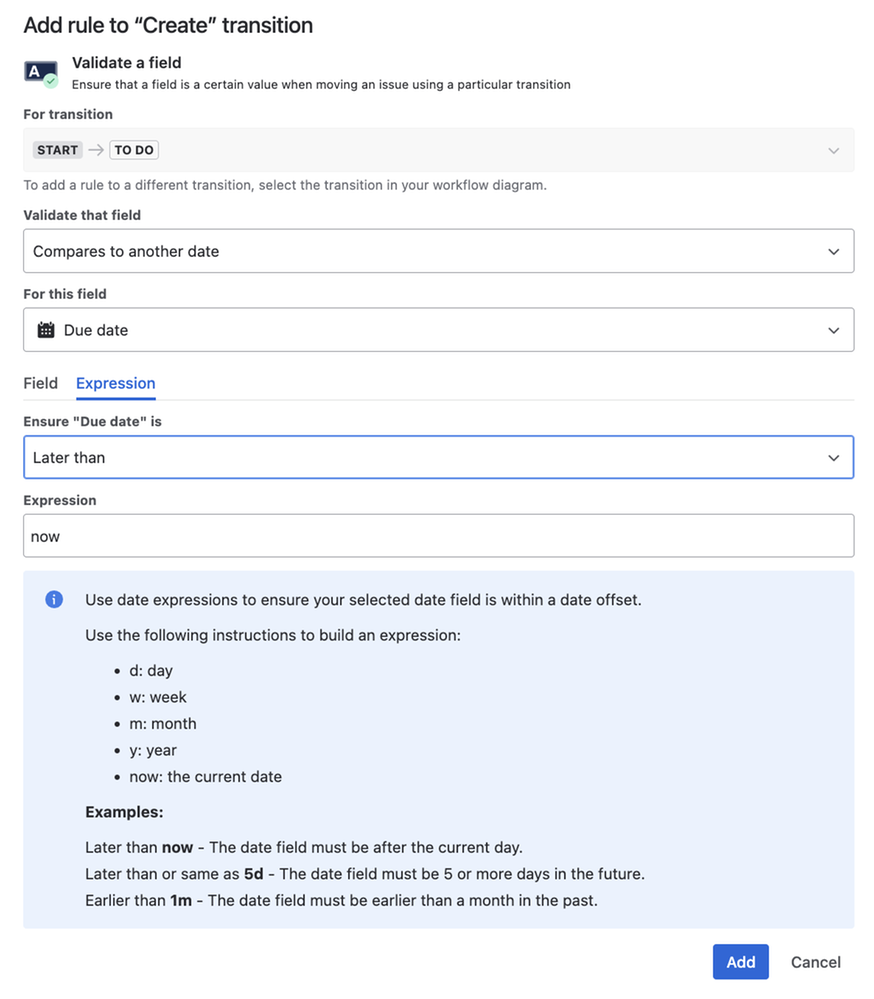Switch to the Field tab
Screen dimensions: 874x999
point(41,383)
